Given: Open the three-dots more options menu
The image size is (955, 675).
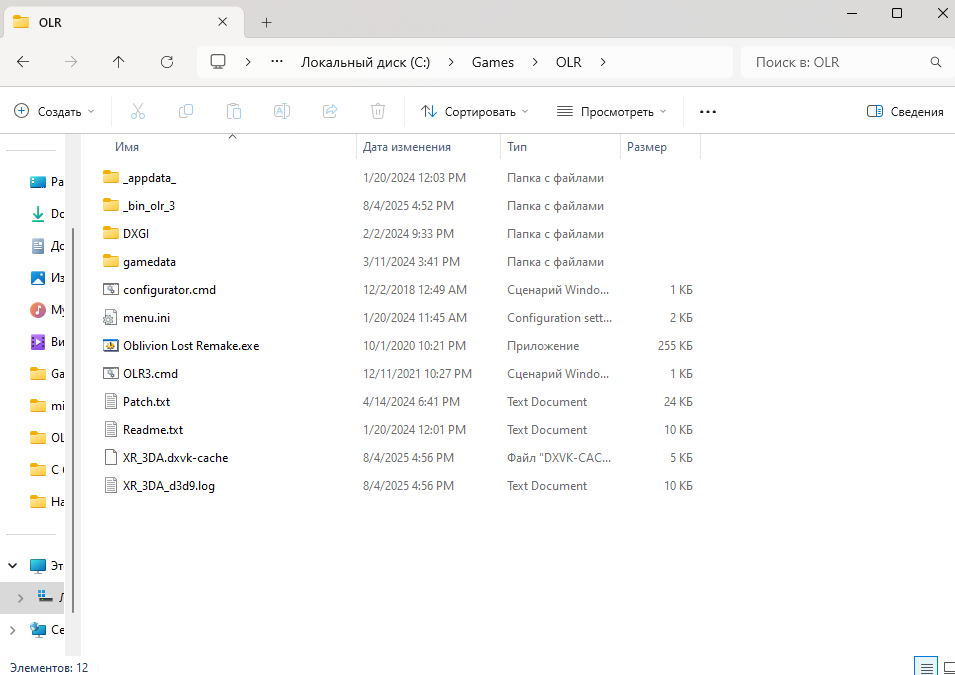Looking at the screenshot, I should pyautogui.click(x=708, y=111).
